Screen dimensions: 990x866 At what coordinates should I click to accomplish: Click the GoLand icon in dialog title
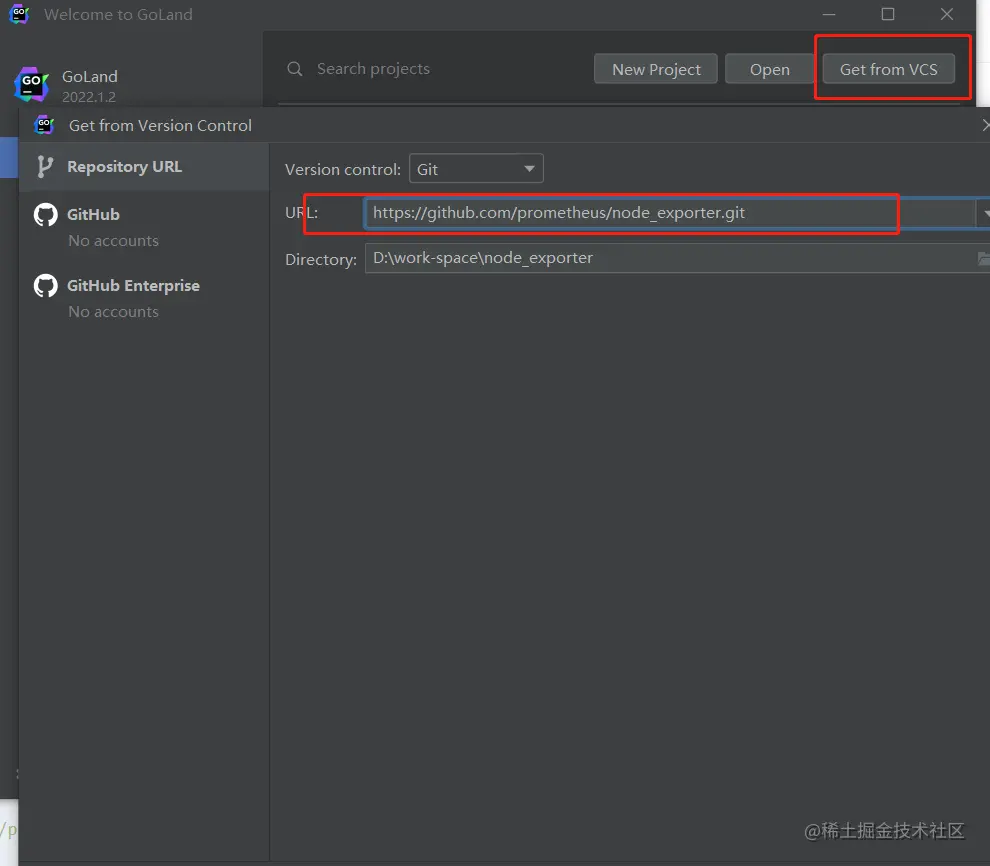point(44,125)
